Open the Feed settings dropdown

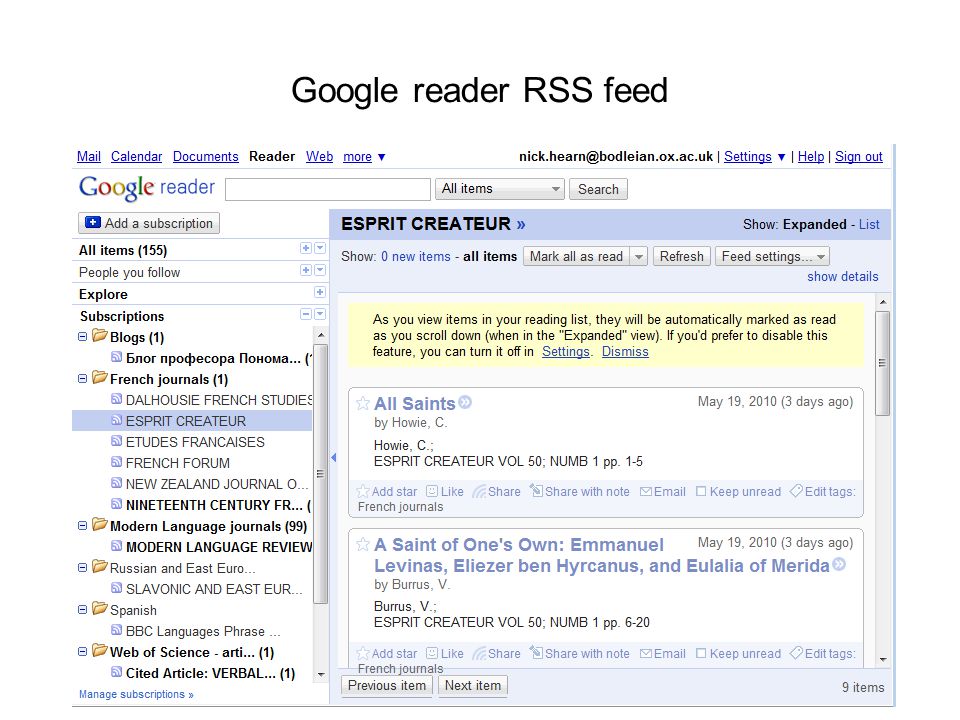(x=773, y=257)
